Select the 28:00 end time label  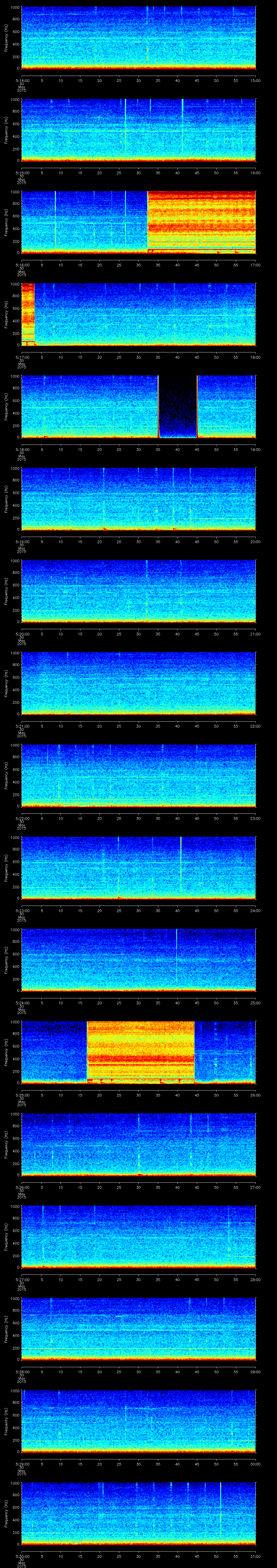point(255,1279)
